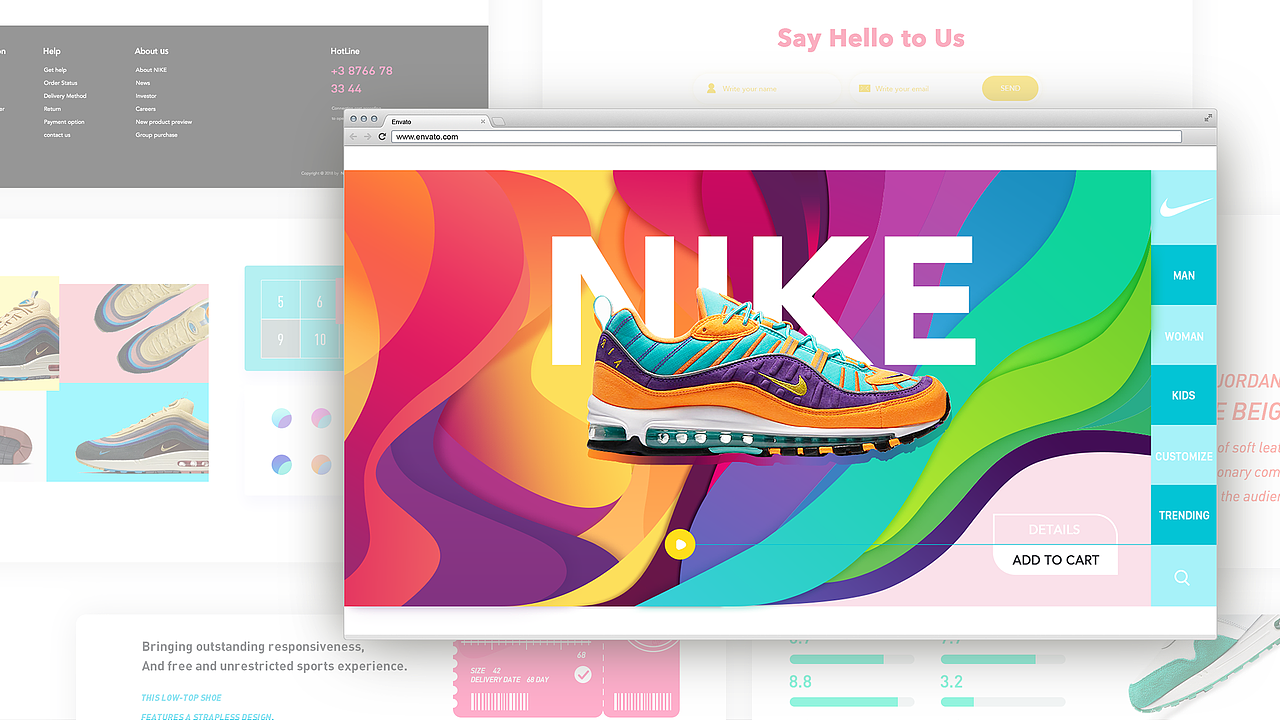Select size 5 in the size grid

[x=281, y=301]
